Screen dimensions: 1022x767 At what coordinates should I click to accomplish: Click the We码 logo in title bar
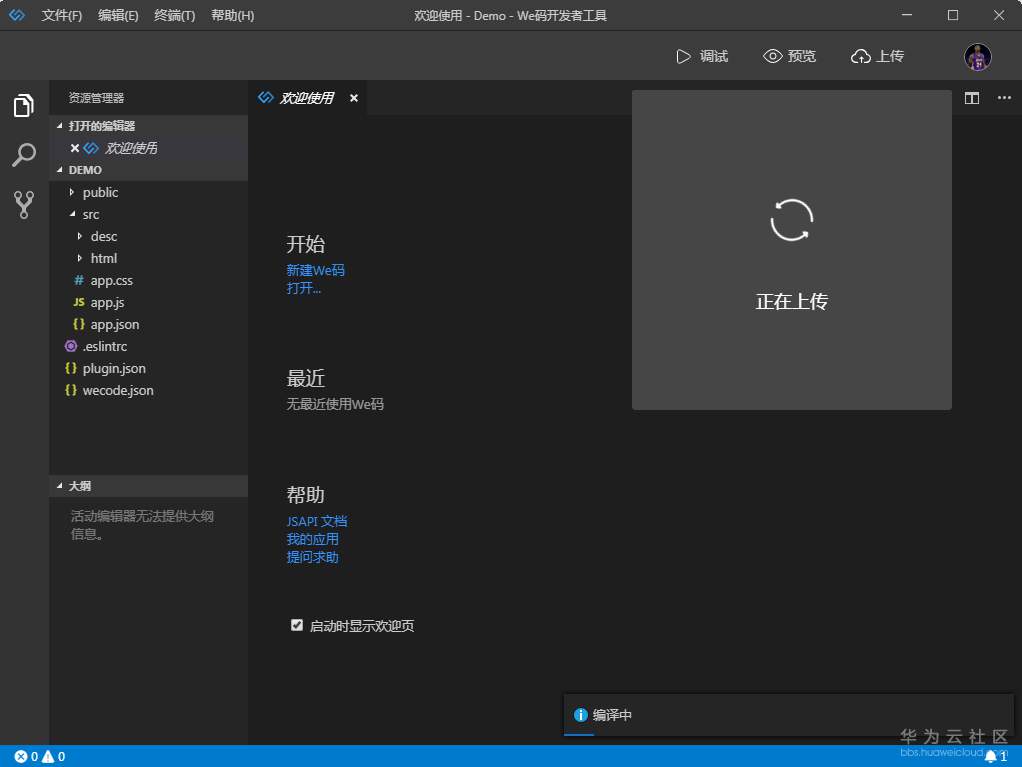coord(17,15)
